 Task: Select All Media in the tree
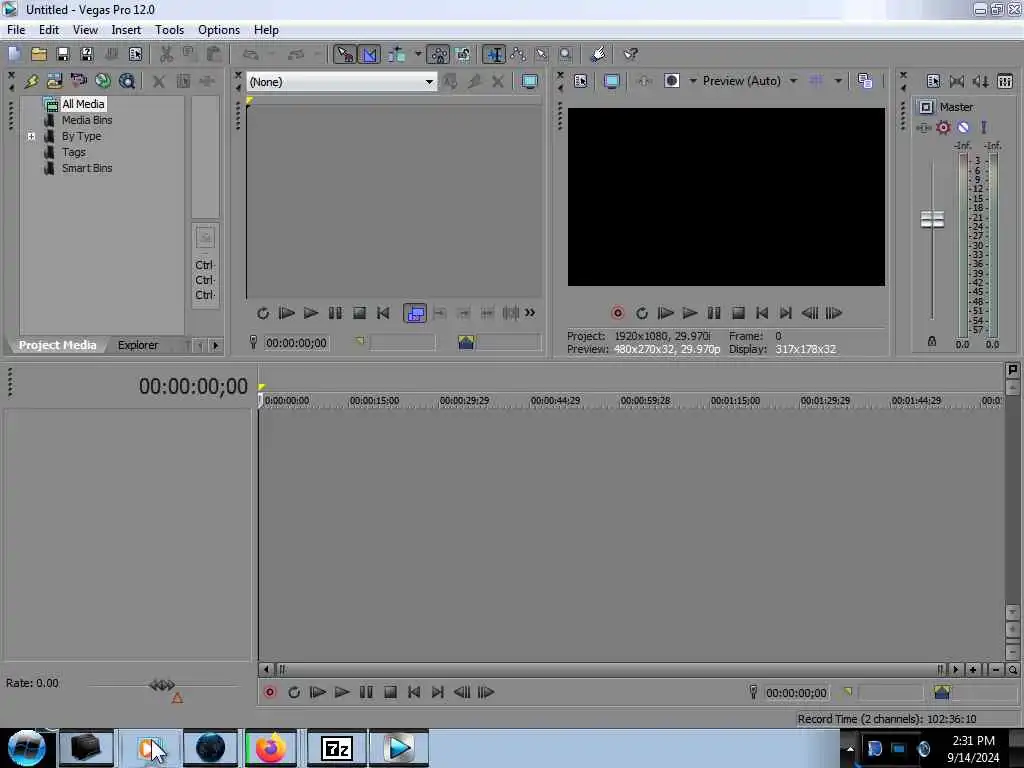pyautogui.click(x=83, y=104)
